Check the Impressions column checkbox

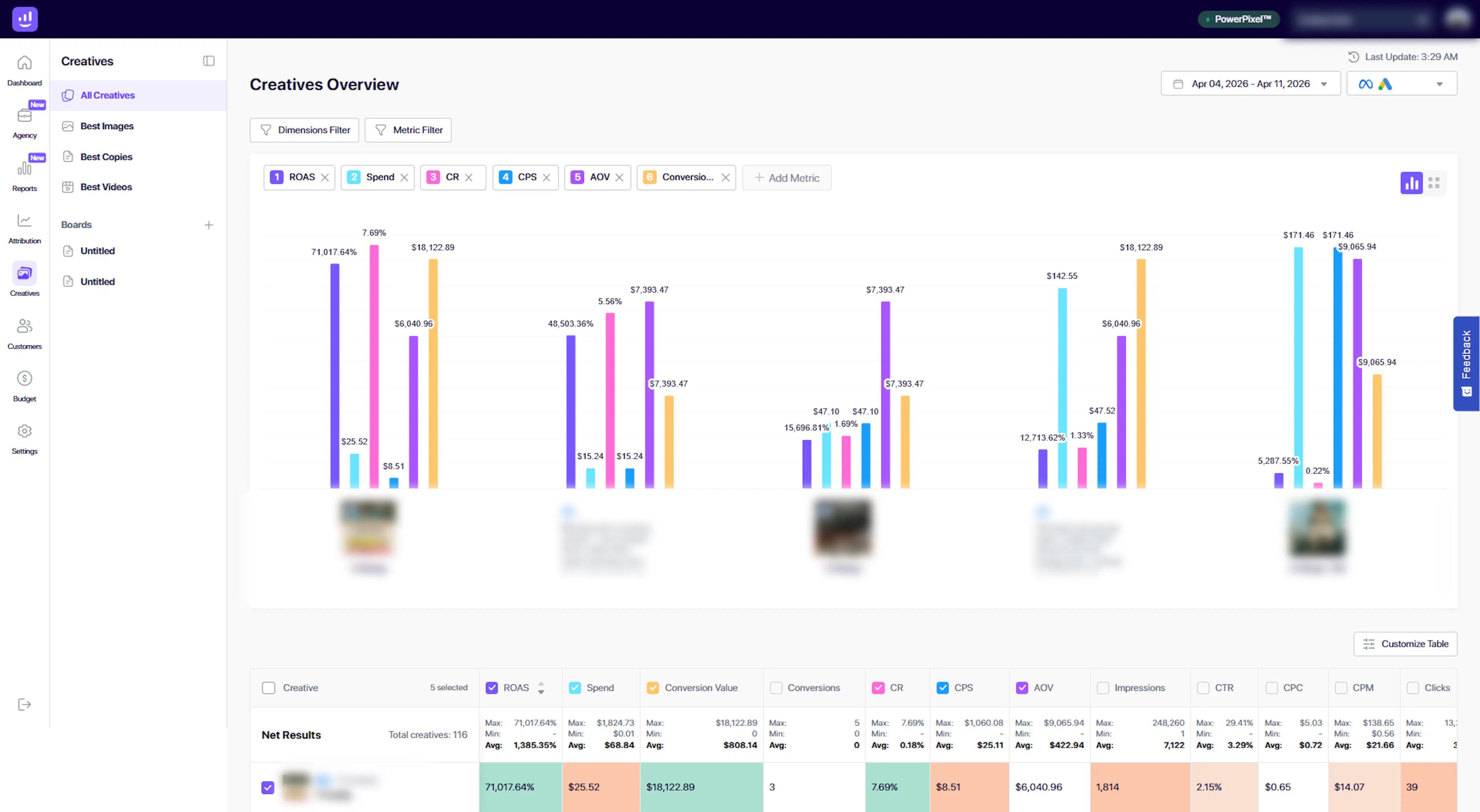coord(1103,688)
